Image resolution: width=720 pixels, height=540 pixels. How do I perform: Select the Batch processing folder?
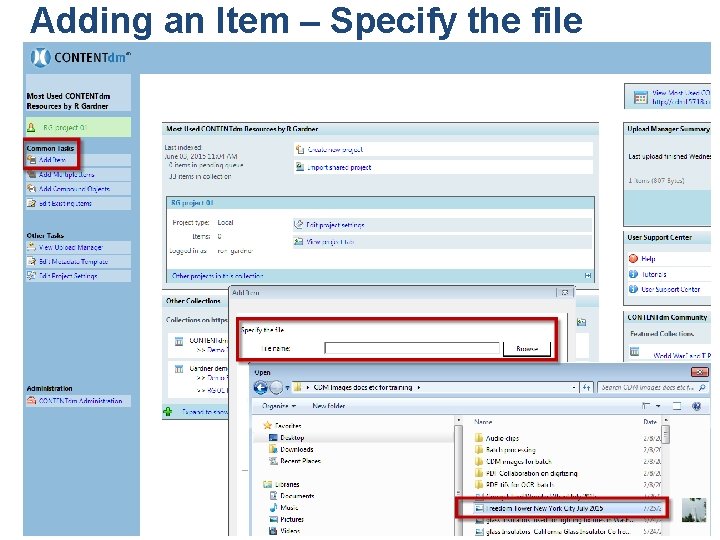coord(510,450)
